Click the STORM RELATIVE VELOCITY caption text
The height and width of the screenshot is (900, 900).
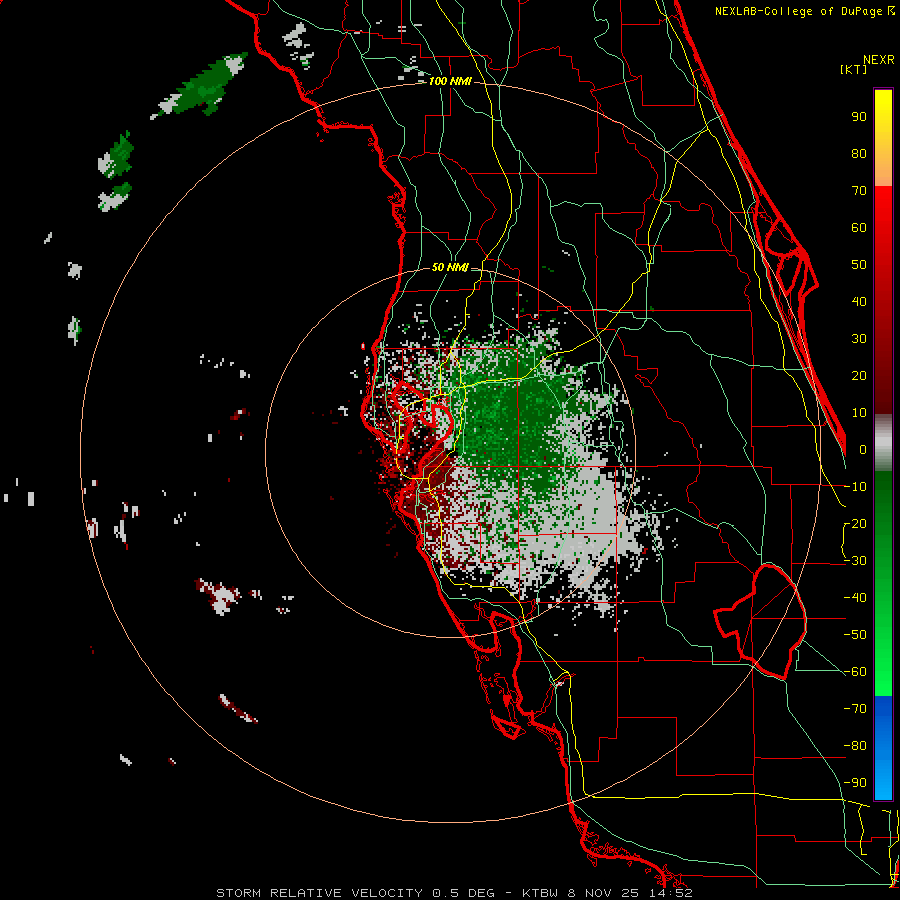pos(319,893)
